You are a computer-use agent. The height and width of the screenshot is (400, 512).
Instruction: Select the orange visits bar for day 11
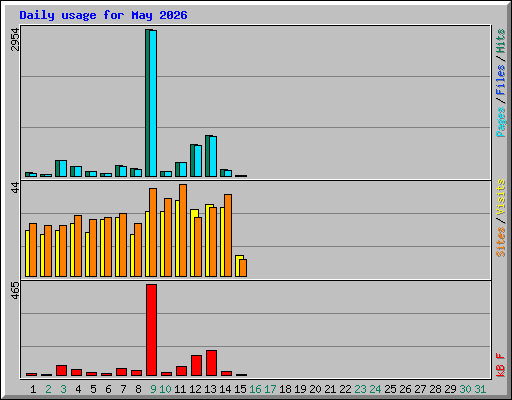click(x=183, y=230)
